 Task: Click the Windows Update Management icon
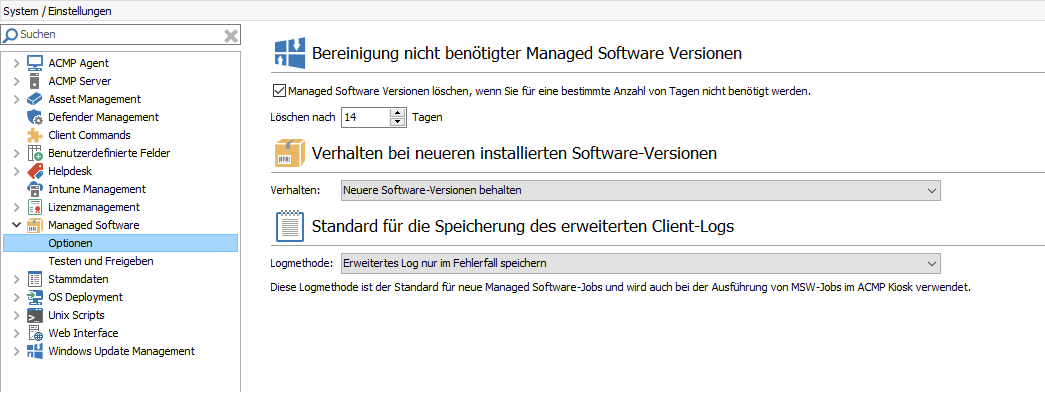click(x=35, y=351)
